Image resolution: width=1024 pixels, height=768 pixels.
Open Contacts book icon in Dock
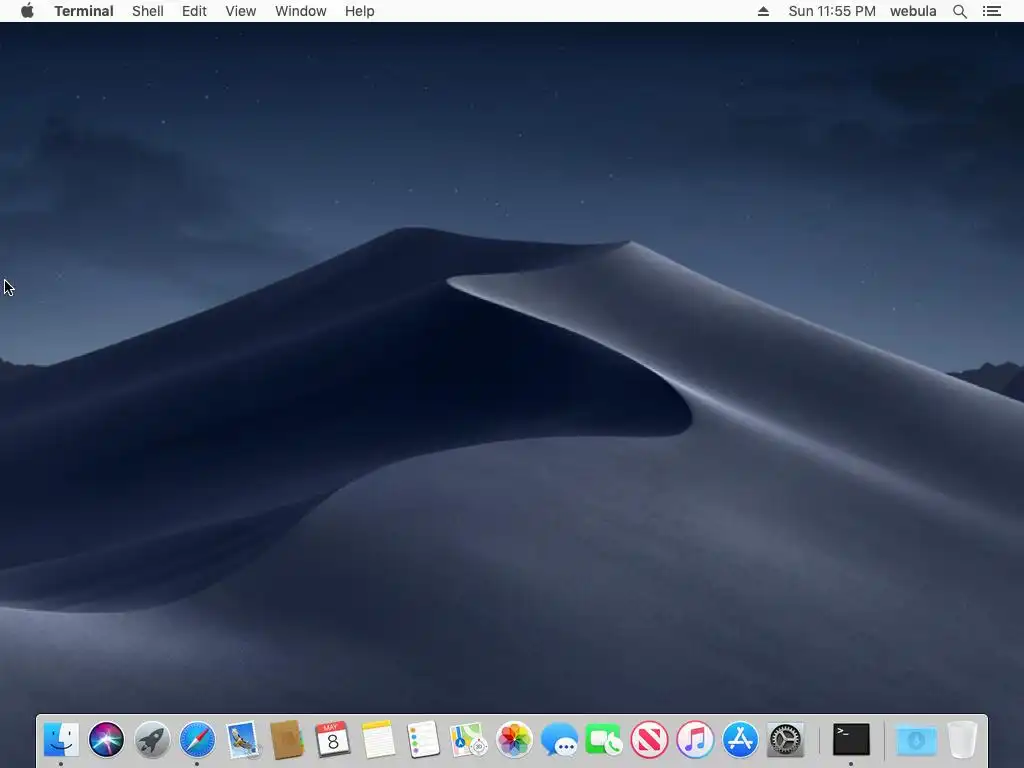(x=287, y=740)
